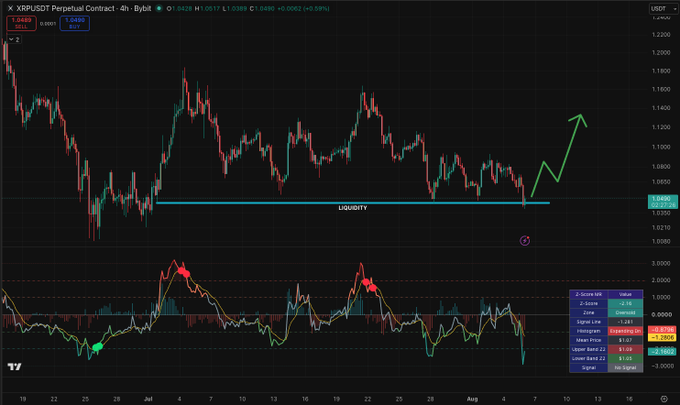Click the green oversold signal dot on oscillator
The image size is (680, 405).
(x=98, y=346)
